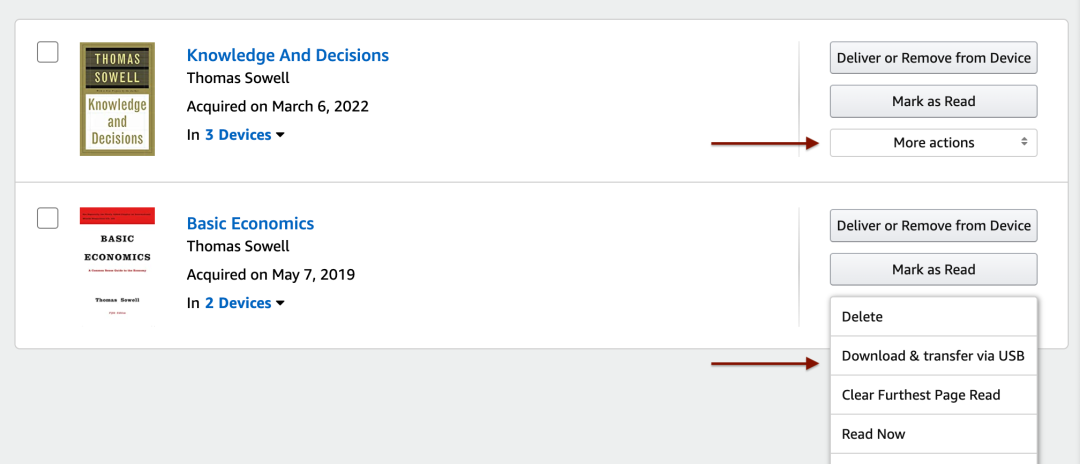This screenshot has width=1080, height=464.
Task: Mark Knowledge And Decisions as Read
Action: click(933, 102)
